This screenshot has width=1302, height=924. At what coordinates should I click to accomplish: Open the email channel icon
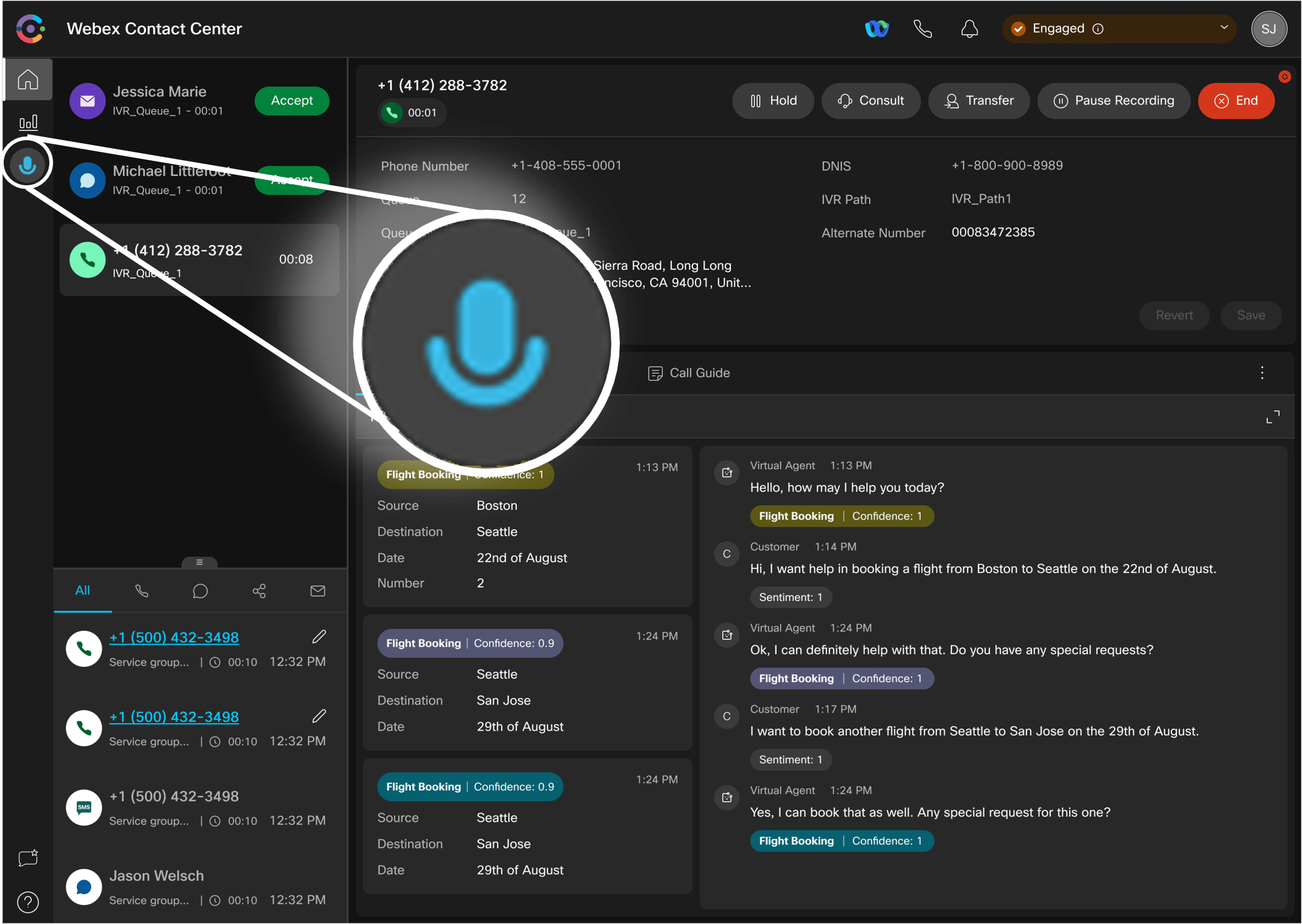[318, 591]
